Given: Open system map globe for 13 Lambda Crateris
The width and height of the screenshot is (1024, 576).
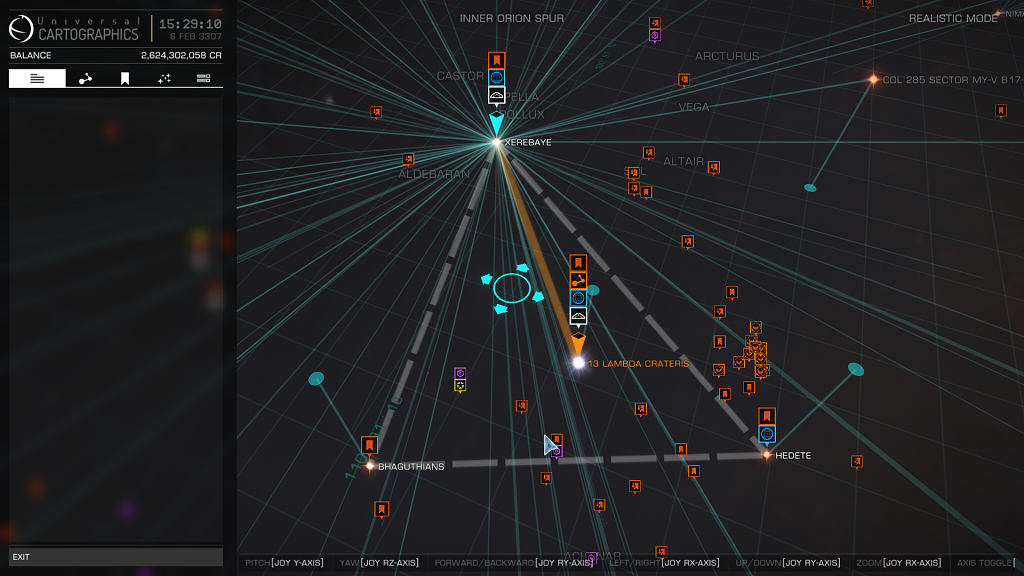Looking at the screenshot, I should click(578, 298).
